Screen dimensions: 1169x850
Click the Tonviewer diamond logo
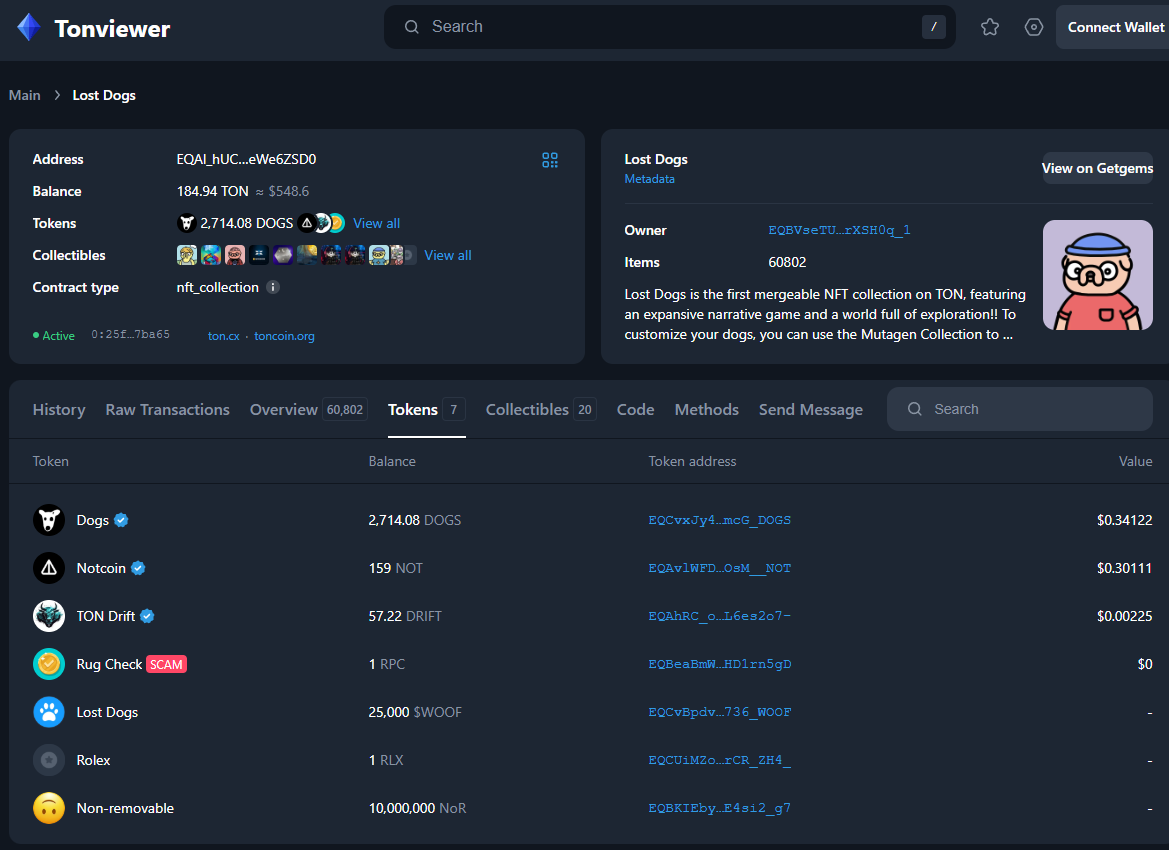[x=29, y=28]
